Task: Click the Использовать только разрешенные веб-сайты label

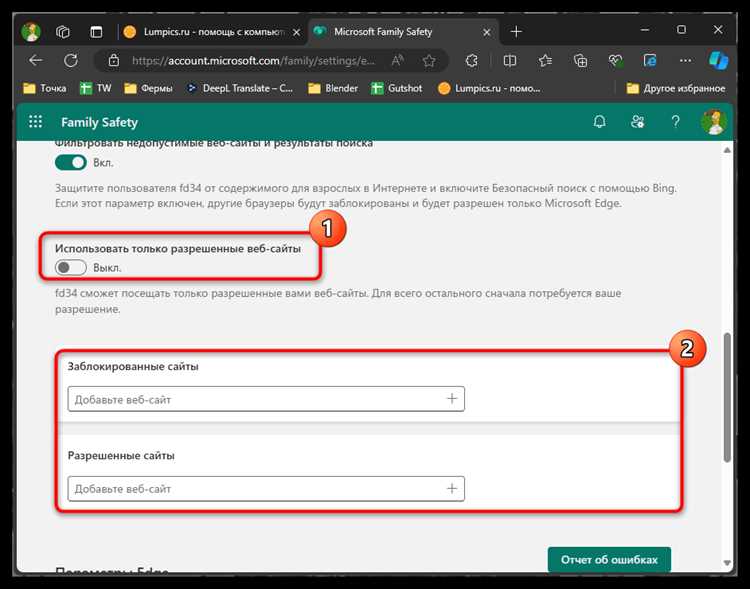Action: (x=178, y=248)
